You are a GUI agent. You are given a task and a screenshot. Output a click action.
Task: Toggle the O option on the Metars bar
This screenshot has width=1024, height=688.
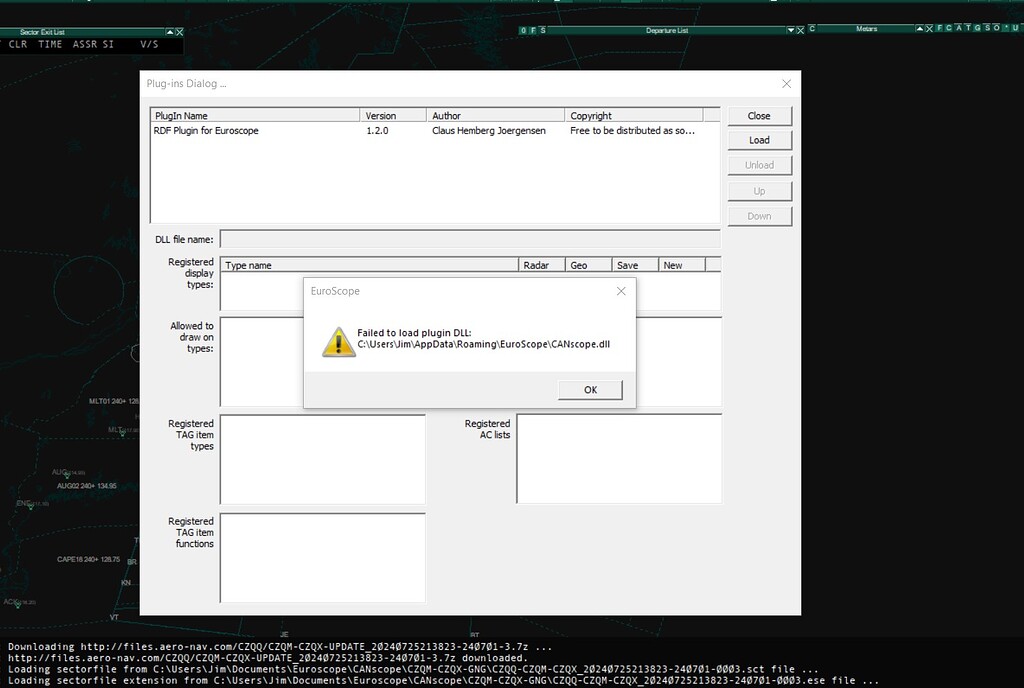point(996,28)
